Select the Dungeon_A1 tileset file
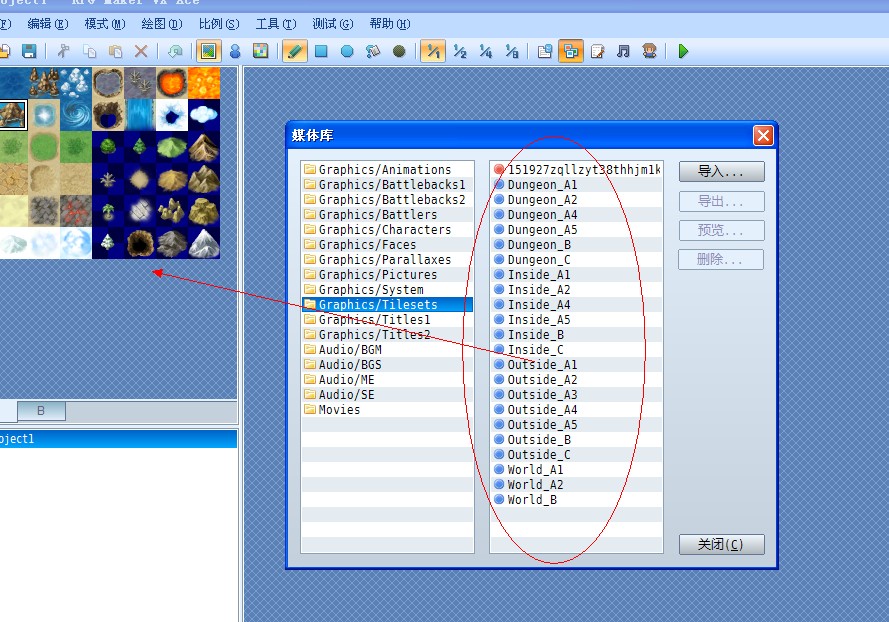Screen dimensions: 889x622 (x=576, y=185)
